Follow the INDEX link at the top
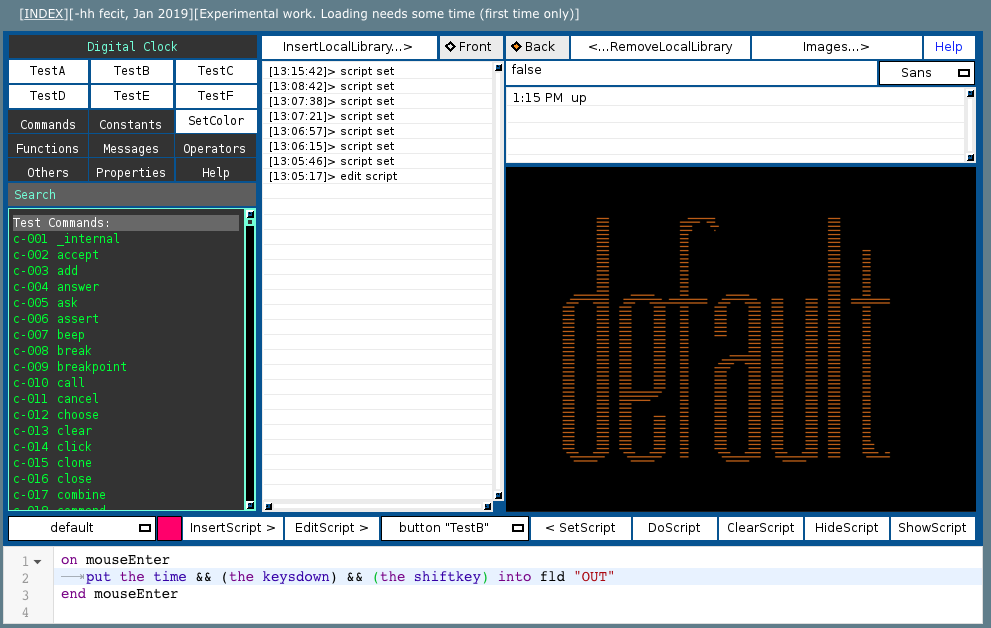The height and width of the screenshot is (628, 991). click(45, 14)
